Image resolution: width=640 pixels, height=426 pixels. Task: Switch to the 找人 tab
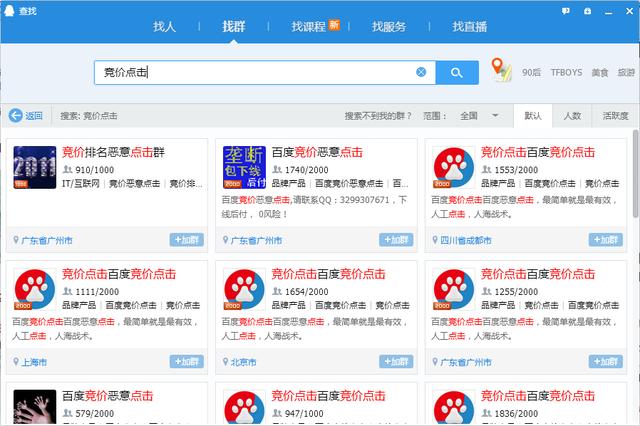point(164,27)
